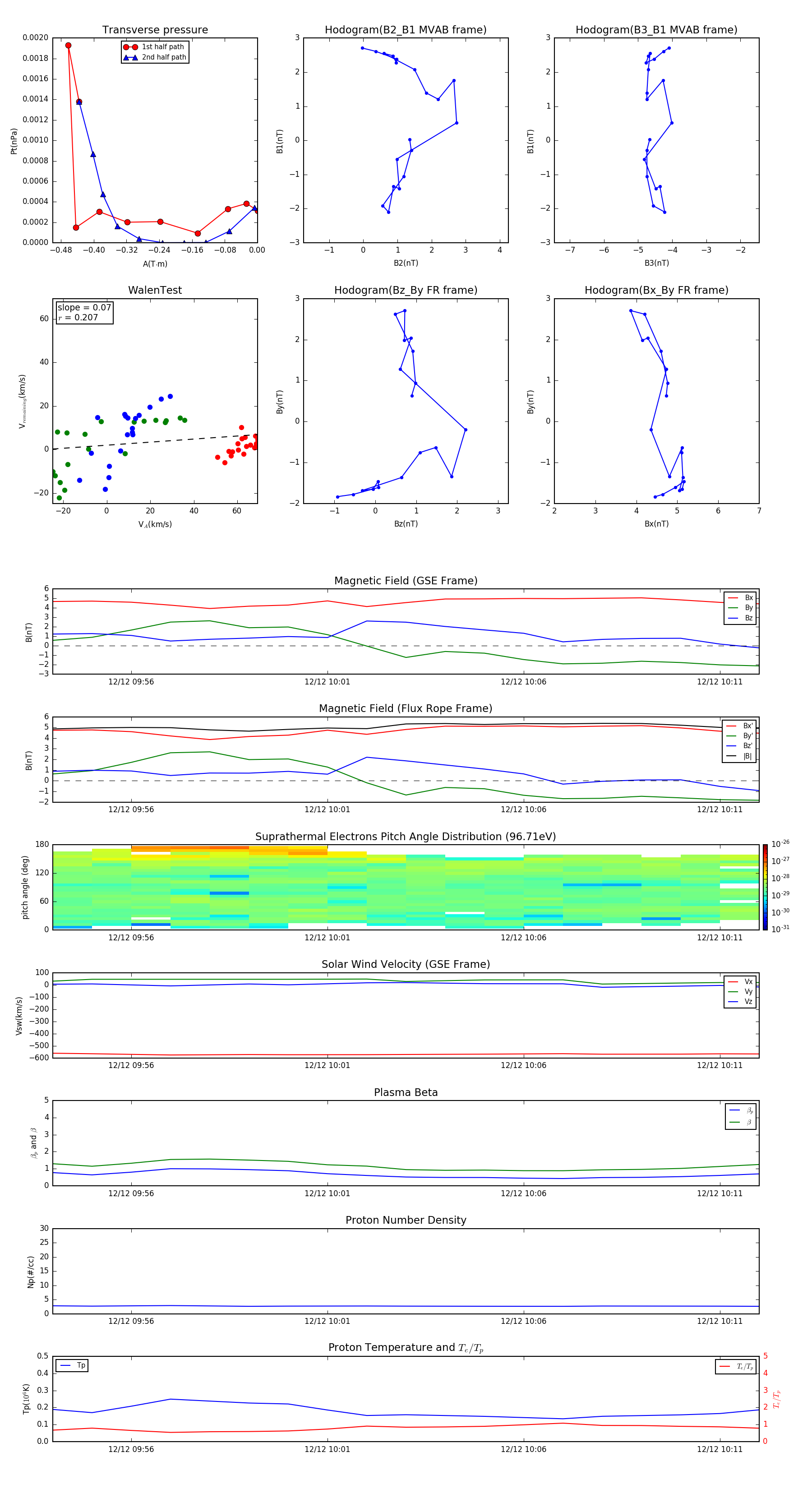Click the 'Proton Number Density' title
The height and width of the screenshot is (1489, 812).
406,1220
